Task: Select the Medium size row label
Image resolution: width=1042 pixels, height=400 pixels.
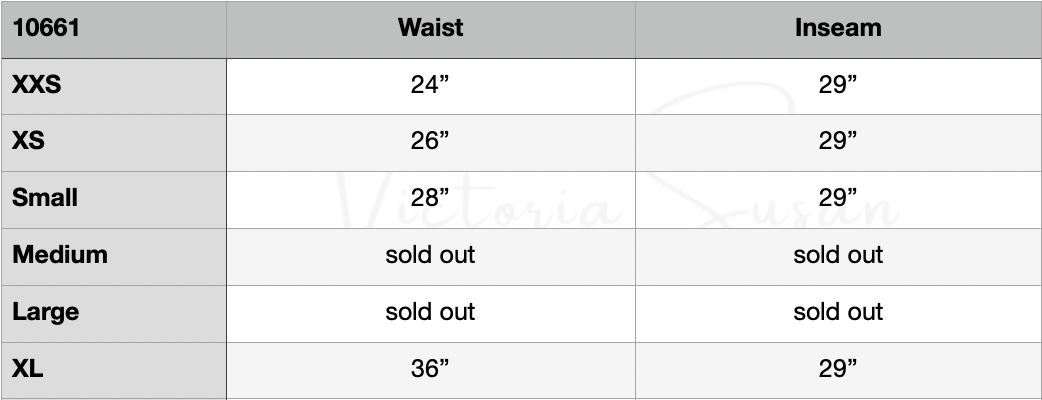Action: click(x=60, y=255)
